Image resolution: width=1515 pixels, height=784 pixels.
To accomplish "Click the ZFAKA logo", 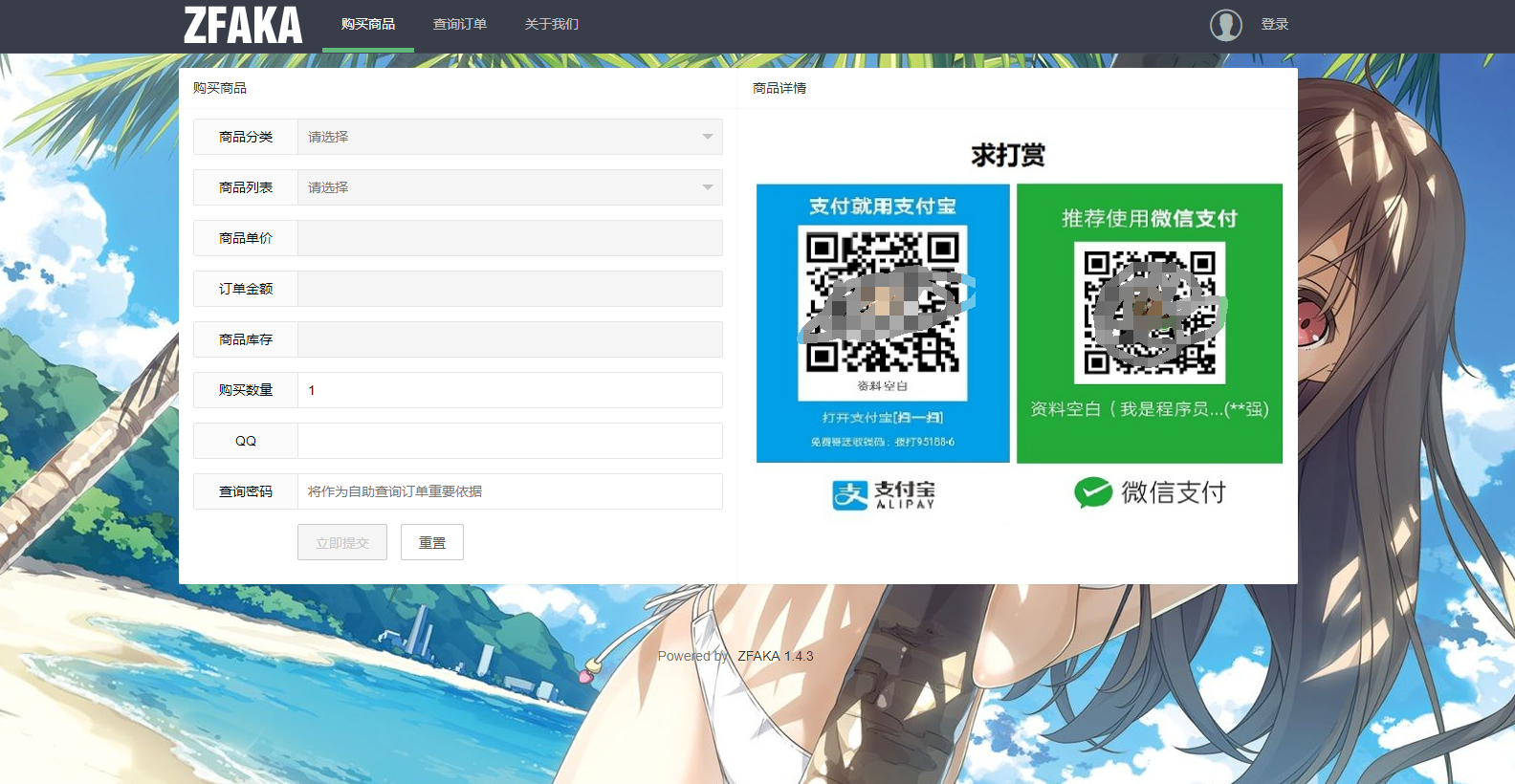I will coord(243,26).
